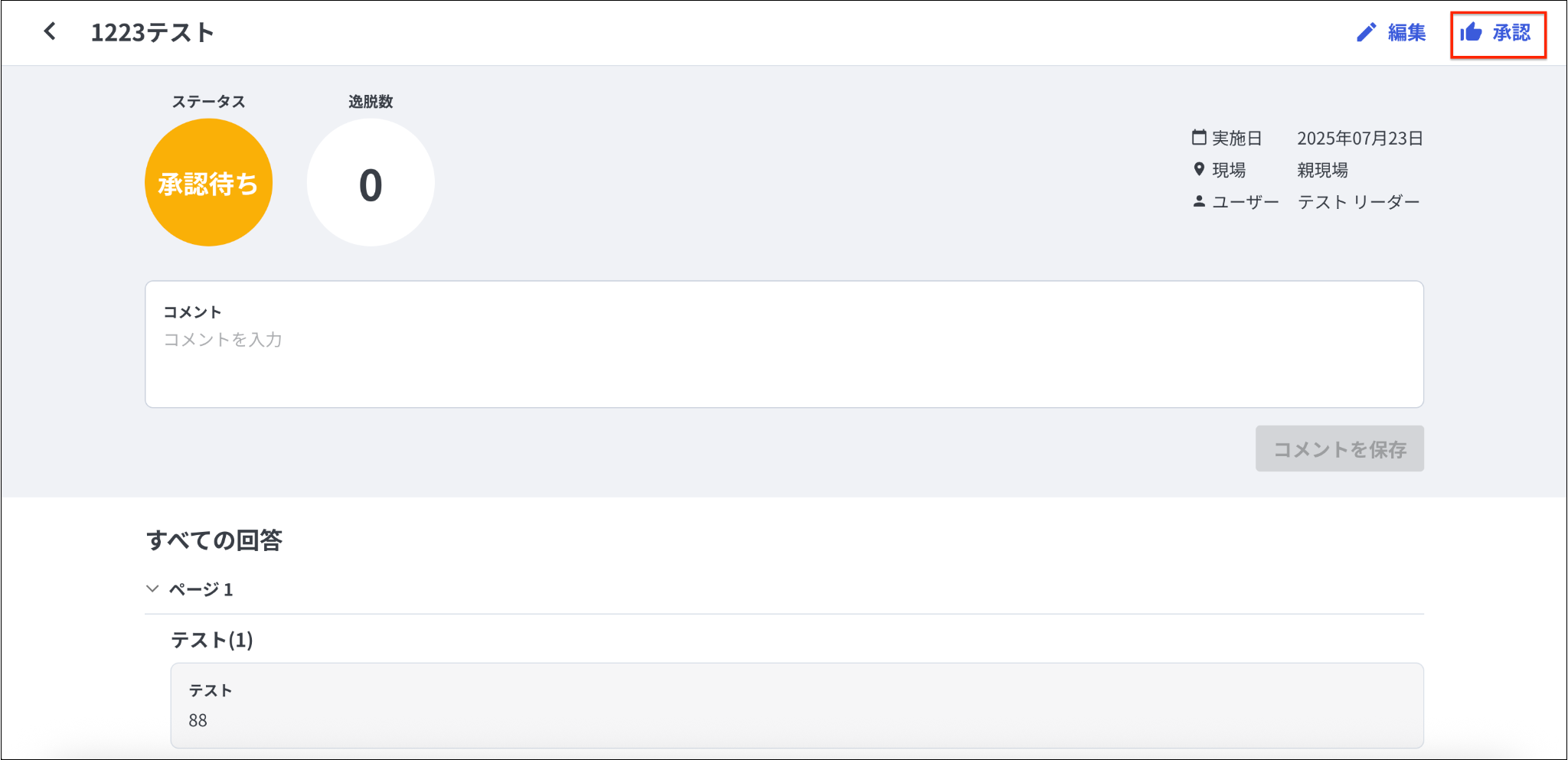The image size is (1568, 760).
Task: Click the orange 承認待ち status circle
Action: click(x=208, y=183)
